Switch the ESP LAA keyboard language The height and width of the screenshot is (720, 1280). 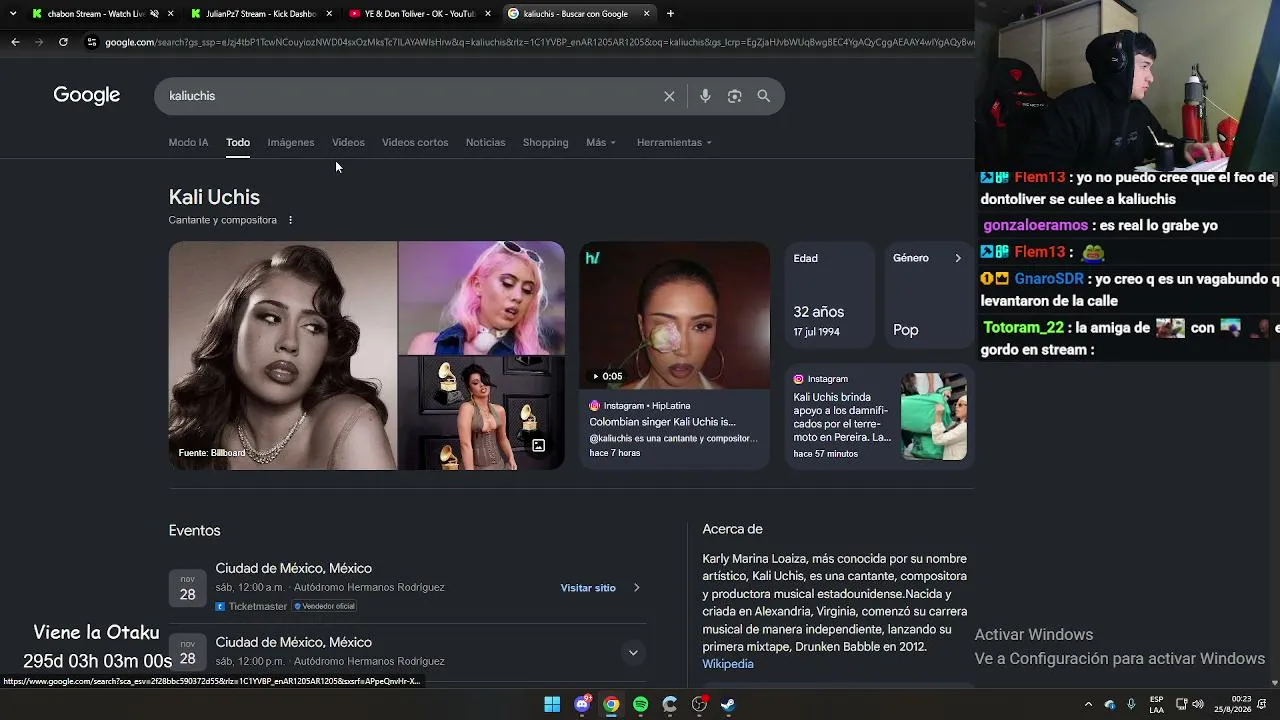1157,705
